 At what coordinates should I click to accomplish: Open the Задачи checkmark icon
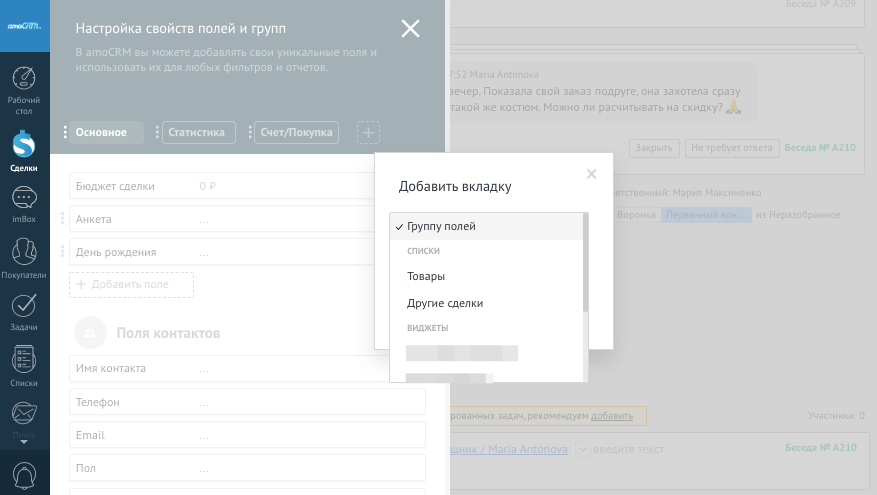24,307
